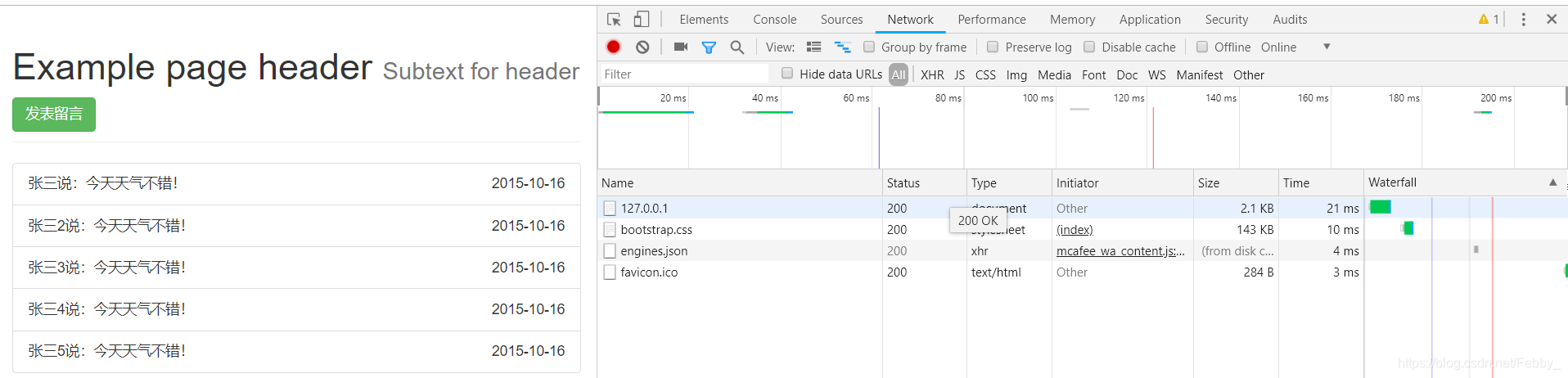Viewport: 1568px width, 378px height.
Task: Focus the network Filter input field
Action: [684, 74]
